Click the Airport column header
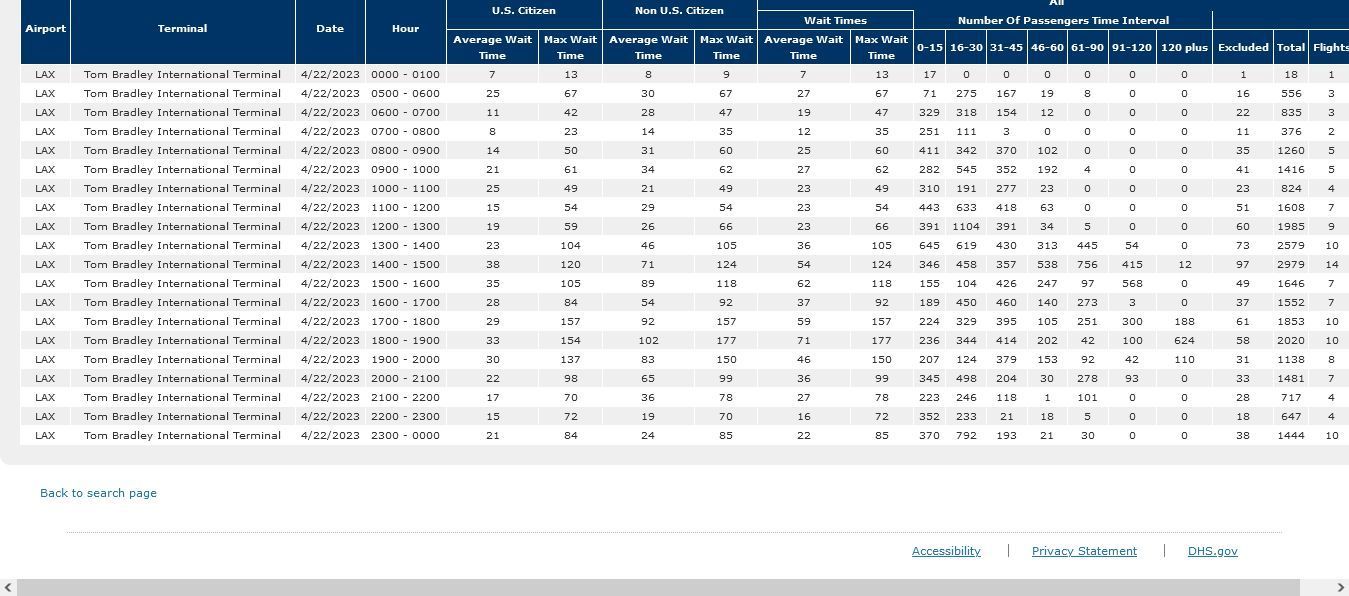This screenshot has width=1349, height=596. tap(45, 29)
